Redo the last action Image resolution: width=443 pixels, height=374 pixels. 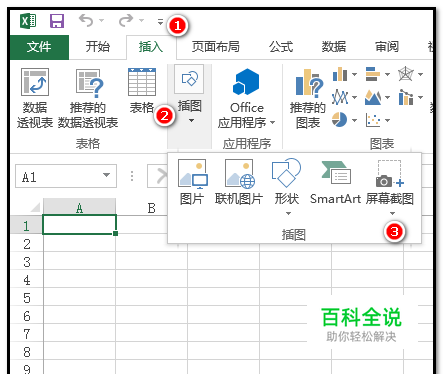[126, 21]
